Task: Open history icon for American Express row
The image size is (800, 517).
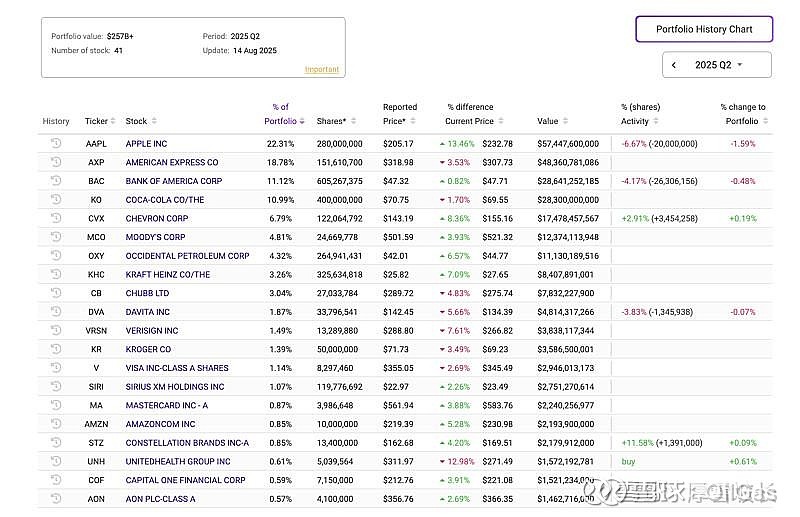Action: pos(56,162)
